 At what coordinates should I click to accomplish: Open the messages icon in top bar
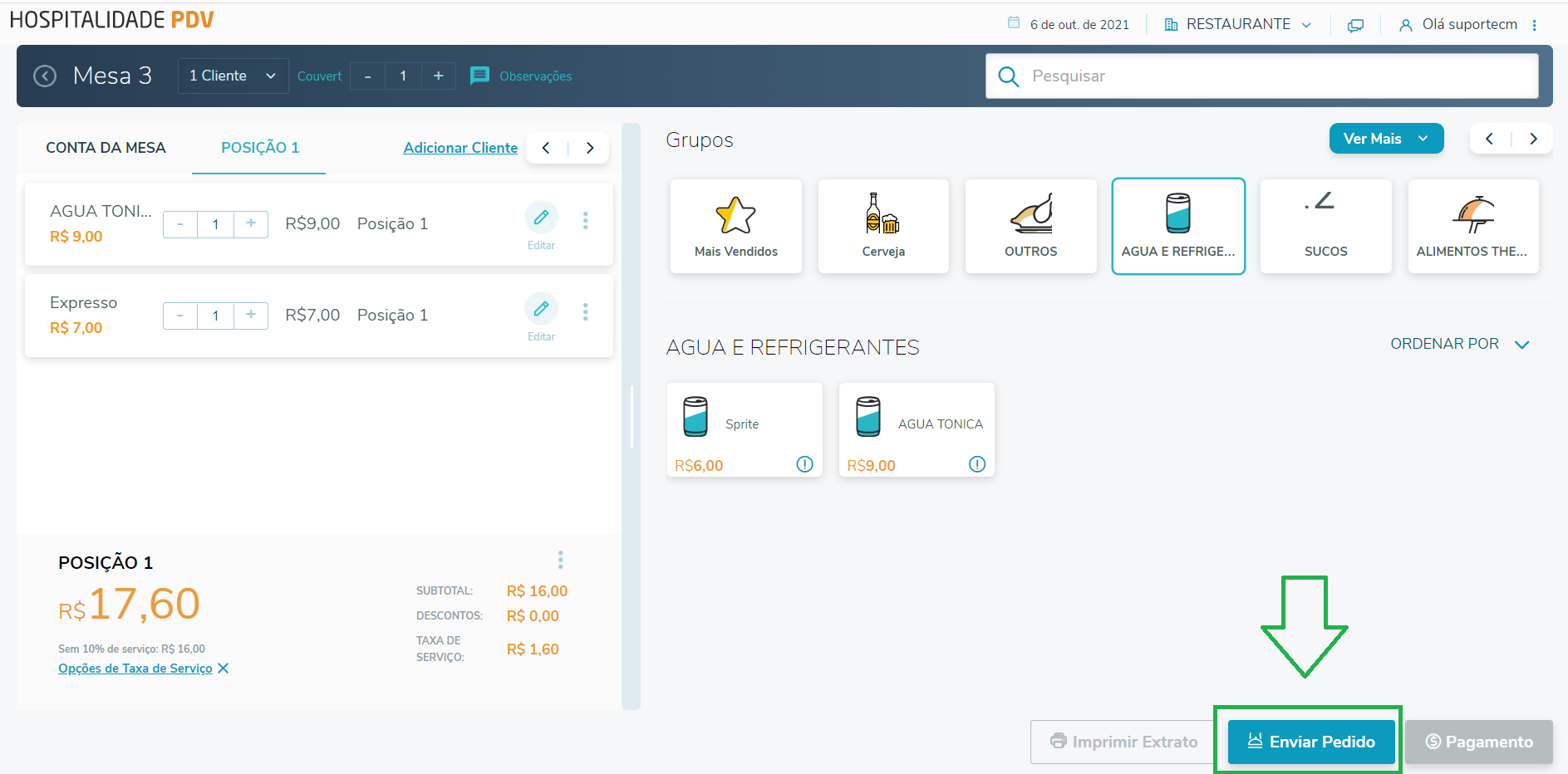coord(1355,25)
